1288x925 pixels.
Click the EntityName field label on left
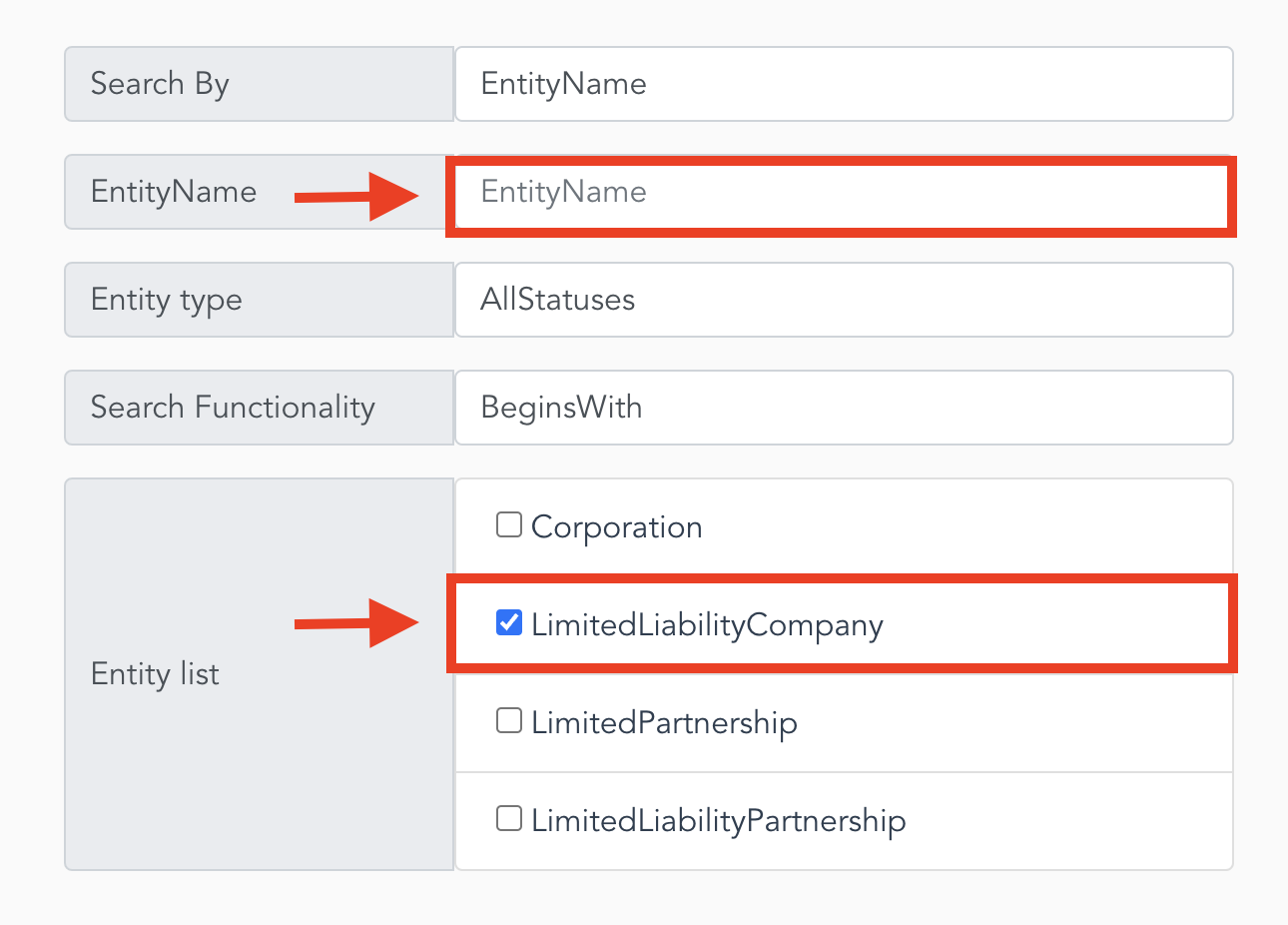point(174,192)
